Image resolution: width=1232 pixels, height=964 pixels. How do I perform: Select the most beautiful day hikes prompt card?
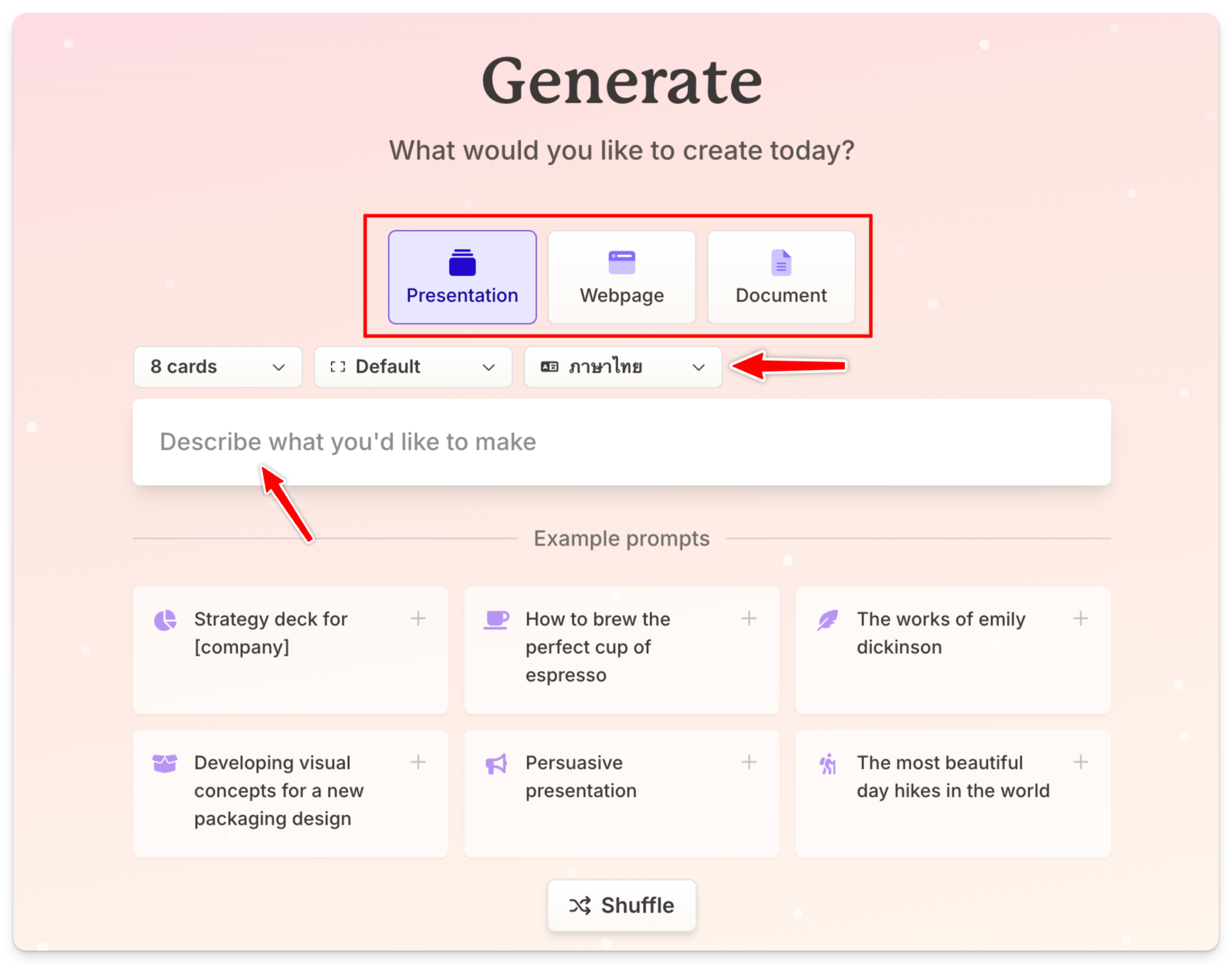(952, 793)
